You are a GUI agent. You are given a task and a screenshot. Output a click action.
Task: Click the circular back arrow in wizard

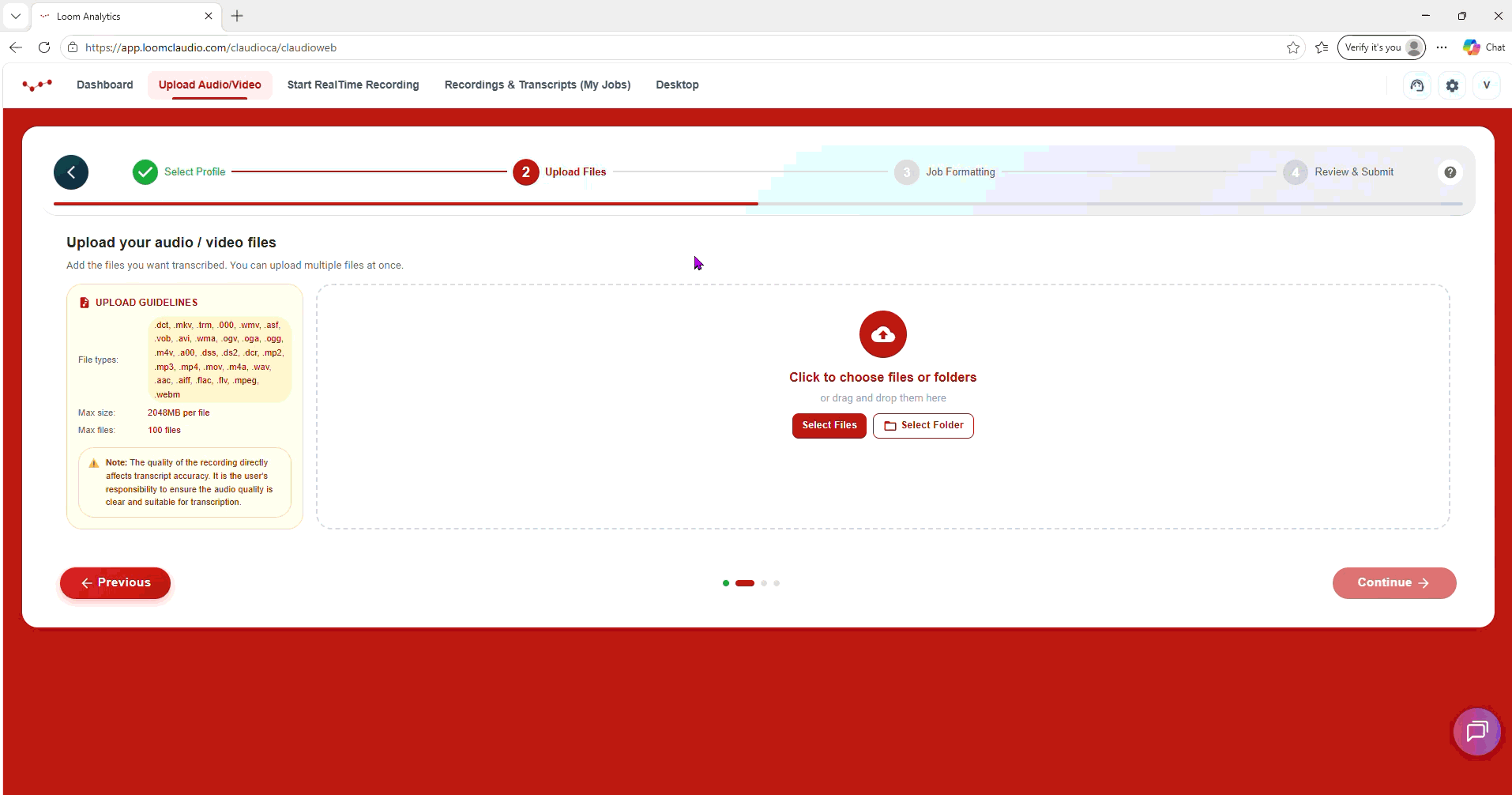tap(71, 172)
